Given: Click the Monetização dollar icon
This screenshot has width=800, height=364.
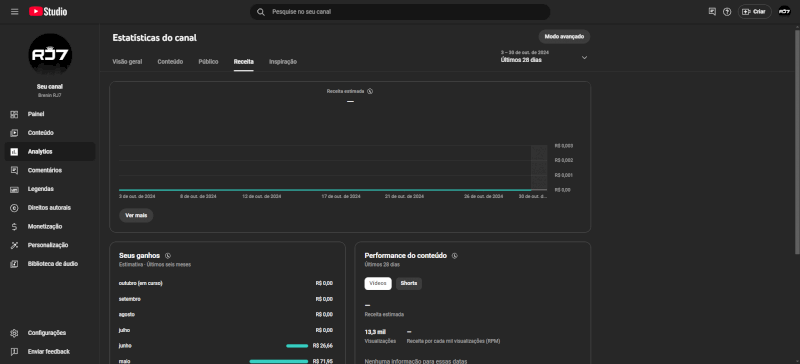Looking at the screenshot, I should pyautogui.click(x=14, y=226).
